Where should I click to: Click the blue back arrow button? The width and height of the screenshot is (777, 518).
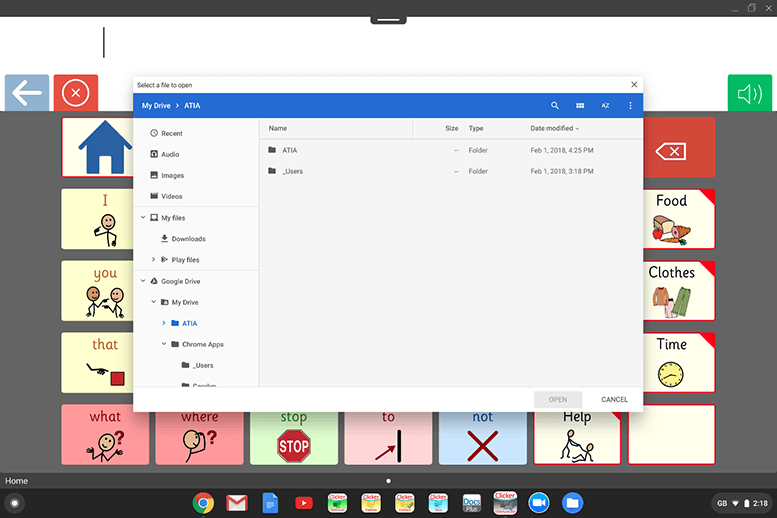pos(27,94)
